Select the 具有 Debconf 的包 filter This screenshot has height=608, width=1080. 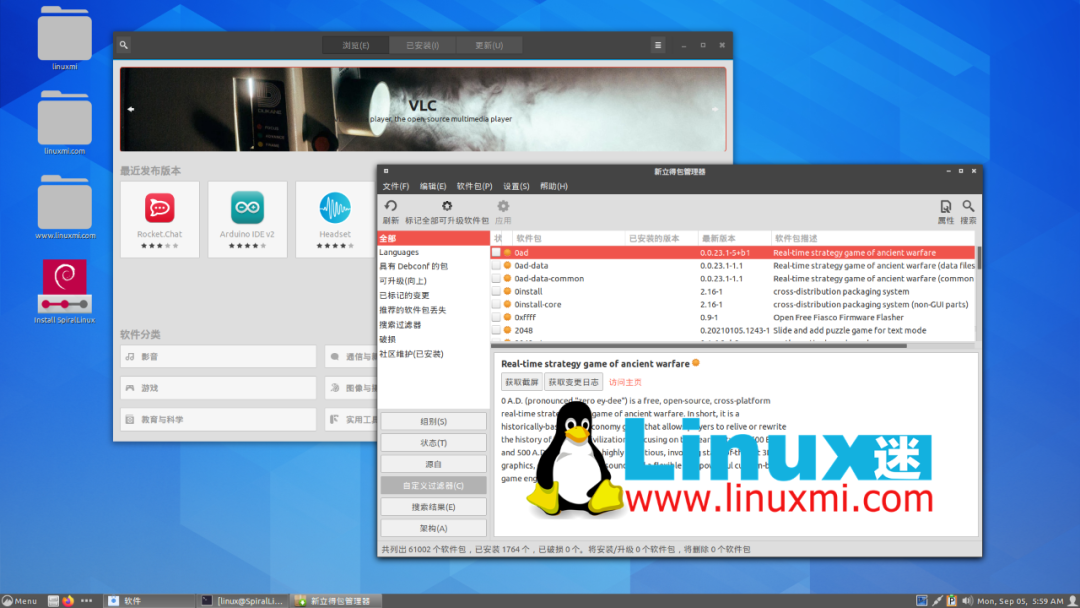tap(433, 266)
